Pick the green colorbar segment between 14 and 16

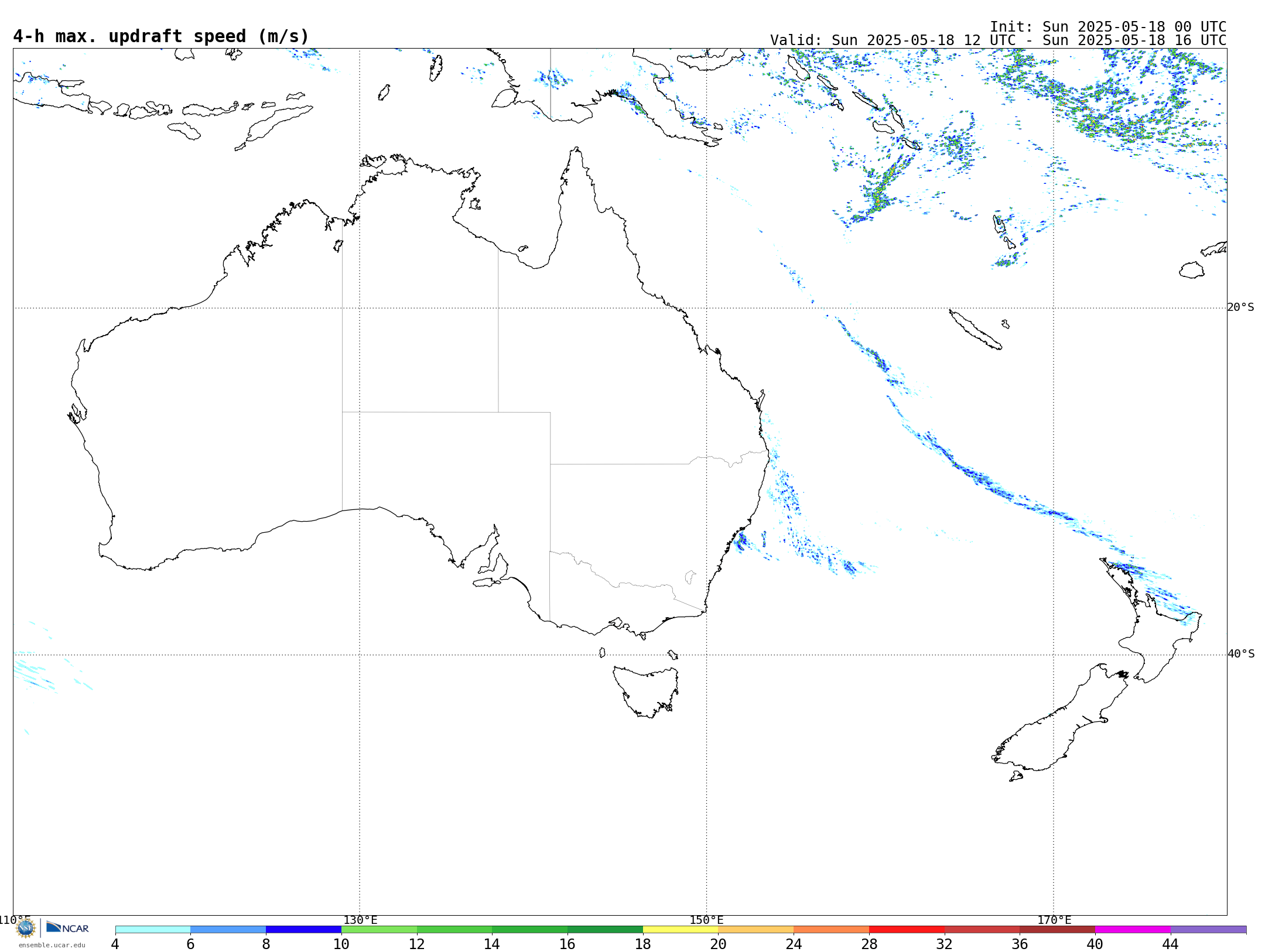530,930
